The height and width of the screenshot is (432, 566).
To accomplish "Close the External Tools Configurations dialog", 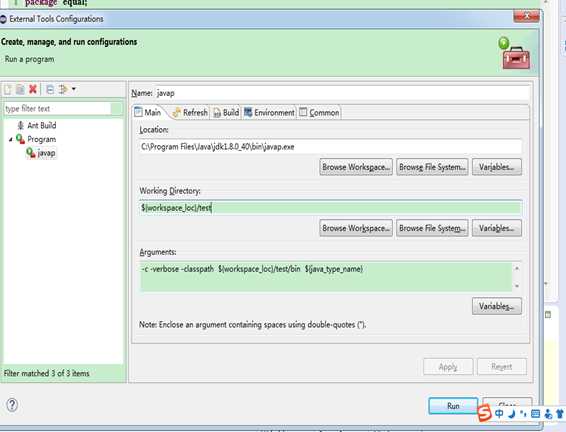I will (526, 16).
